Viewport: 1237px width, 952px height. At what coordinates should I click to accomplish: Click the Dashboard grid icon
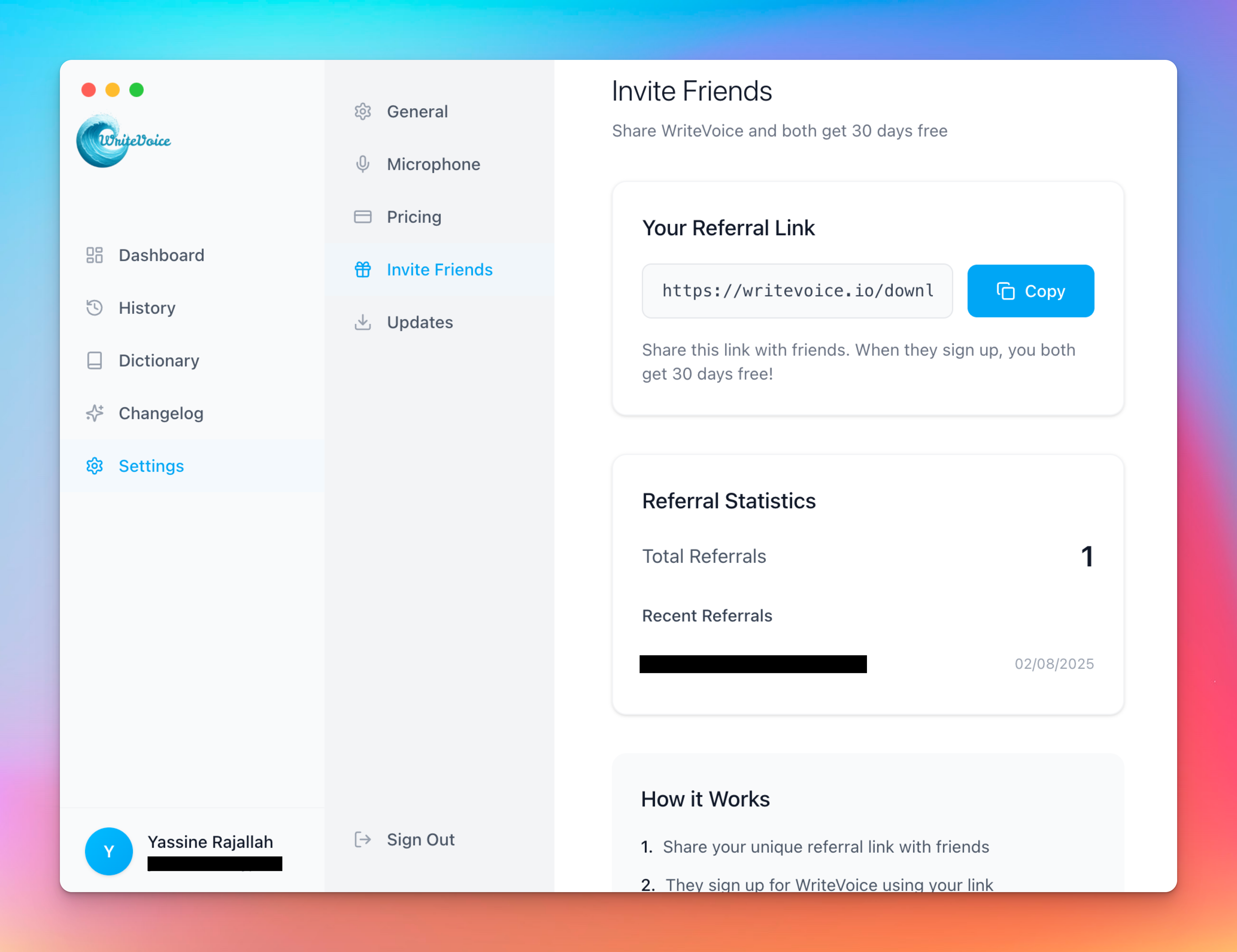coord(94,255)
